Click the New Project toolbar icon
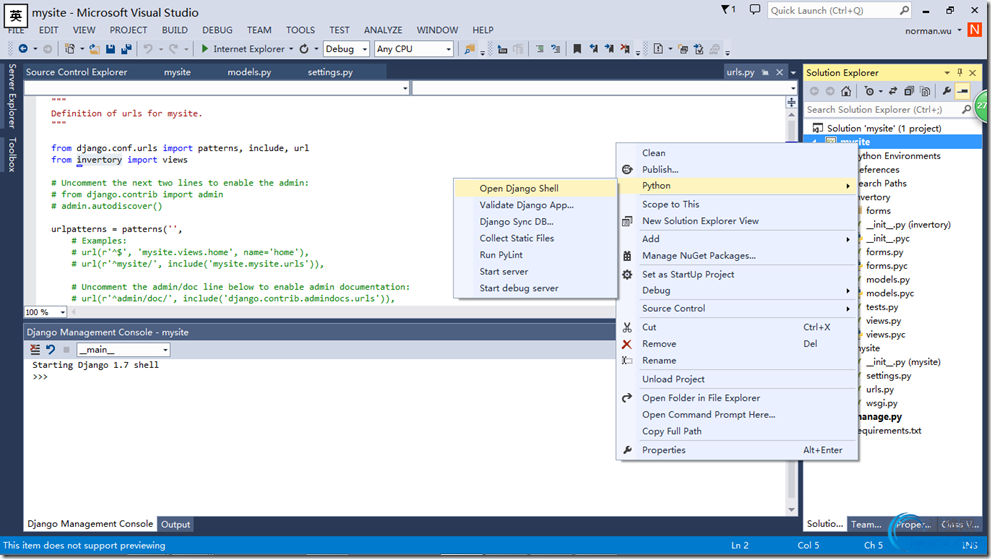This screenshot has width=991, height=559. tap(70, 49)
